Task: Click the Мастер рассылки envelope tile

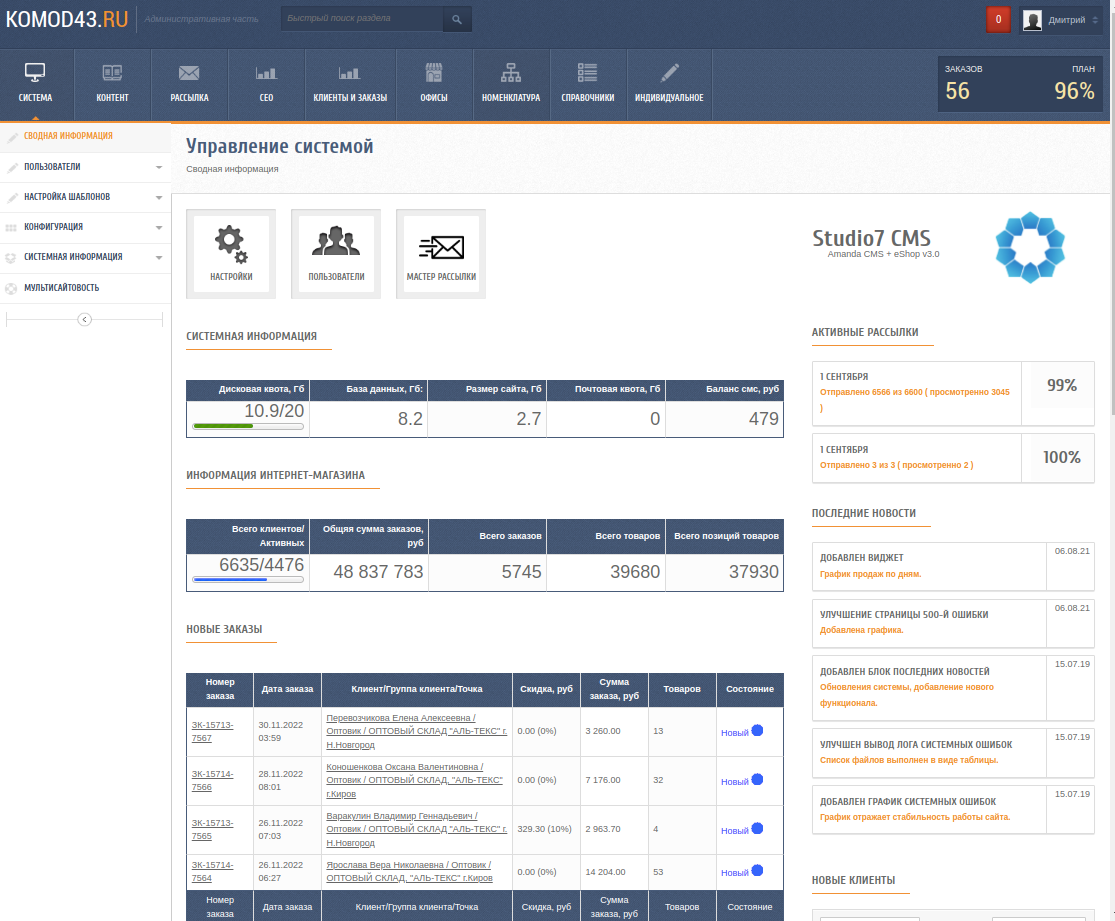Action: point(441,253)
